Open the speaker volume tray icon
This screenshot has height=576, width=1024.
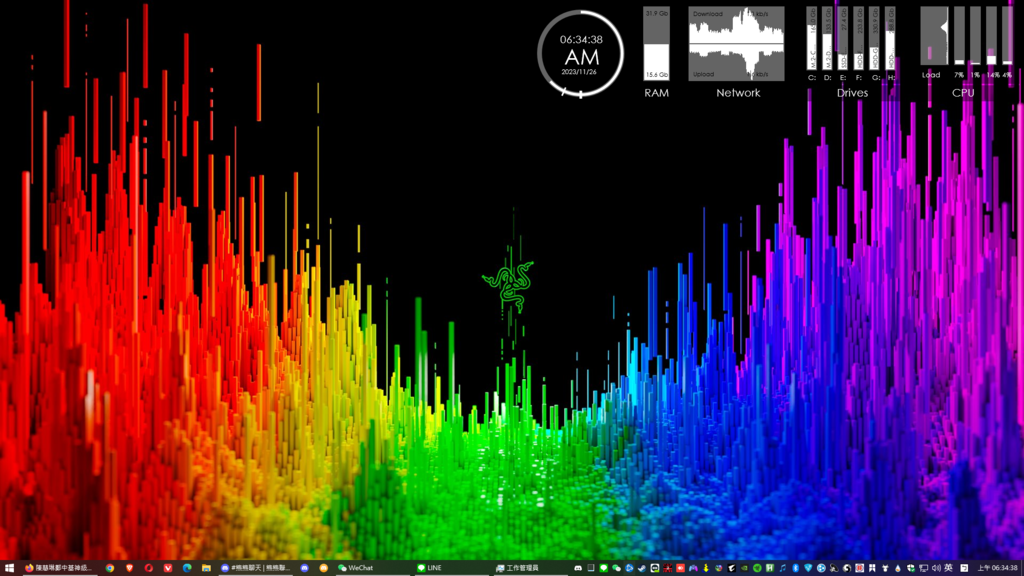tap(936, 568)
